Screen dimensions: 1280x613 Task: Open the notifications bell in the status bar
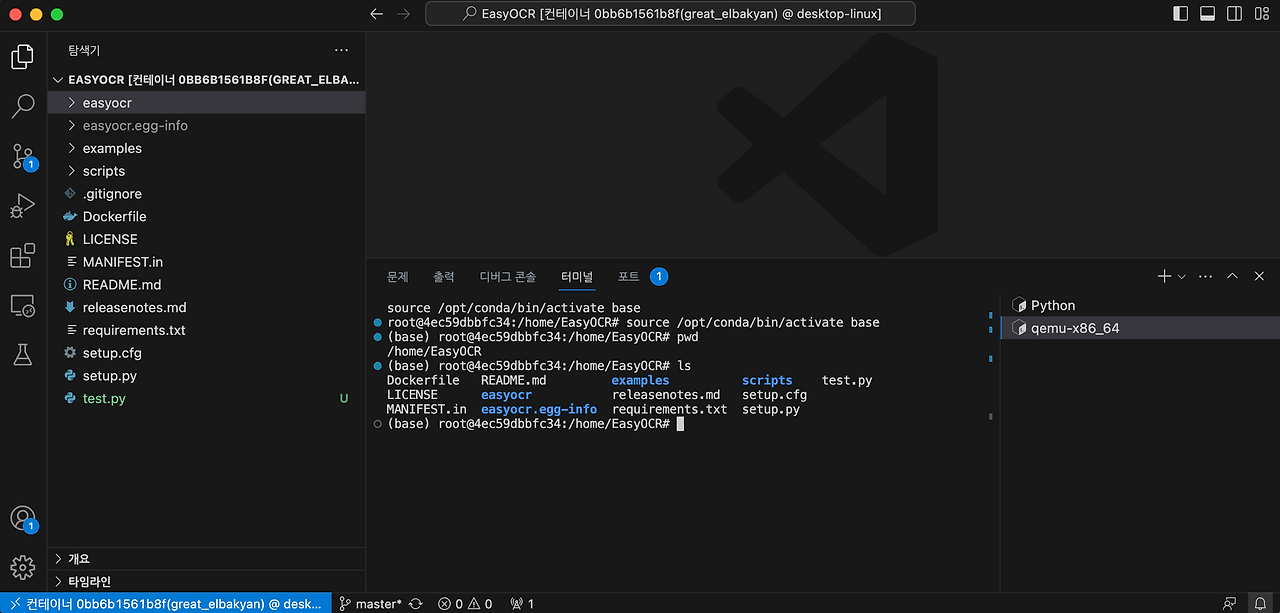(1262, 603)
